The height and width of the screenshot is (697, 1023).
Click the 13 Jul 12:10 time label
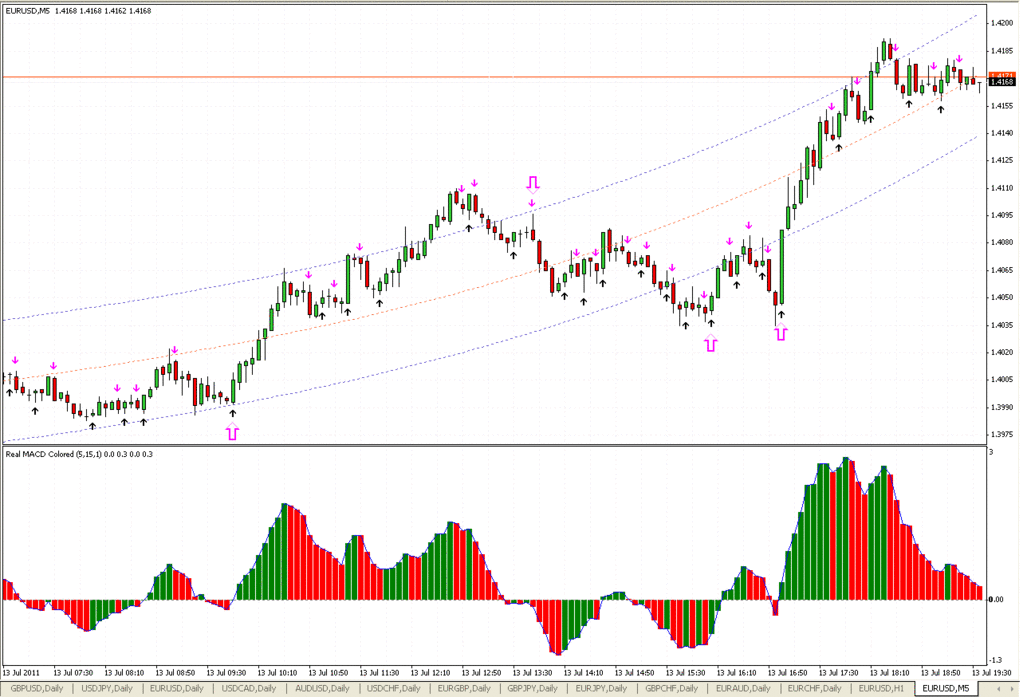click(x=431, y=673)
